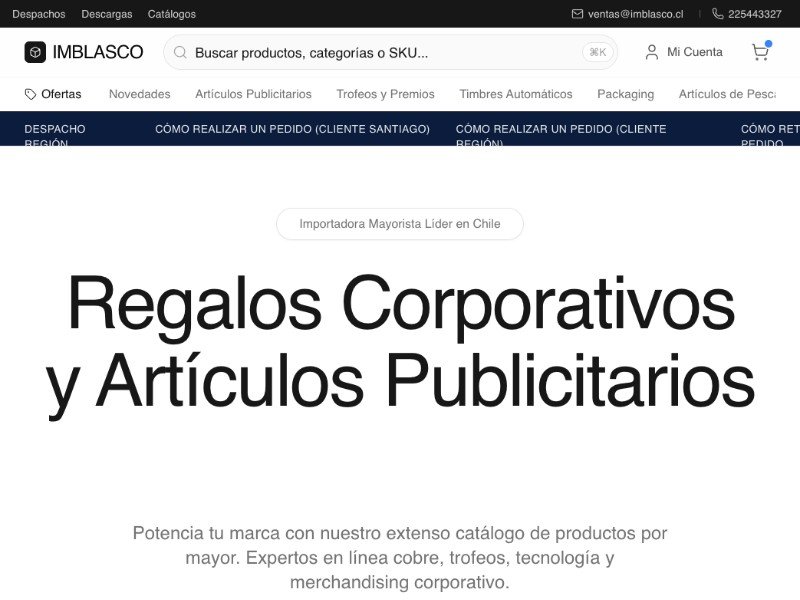The image size is (800, 600).
Task: Select the Packaging menu item
Action: point(625,94)
